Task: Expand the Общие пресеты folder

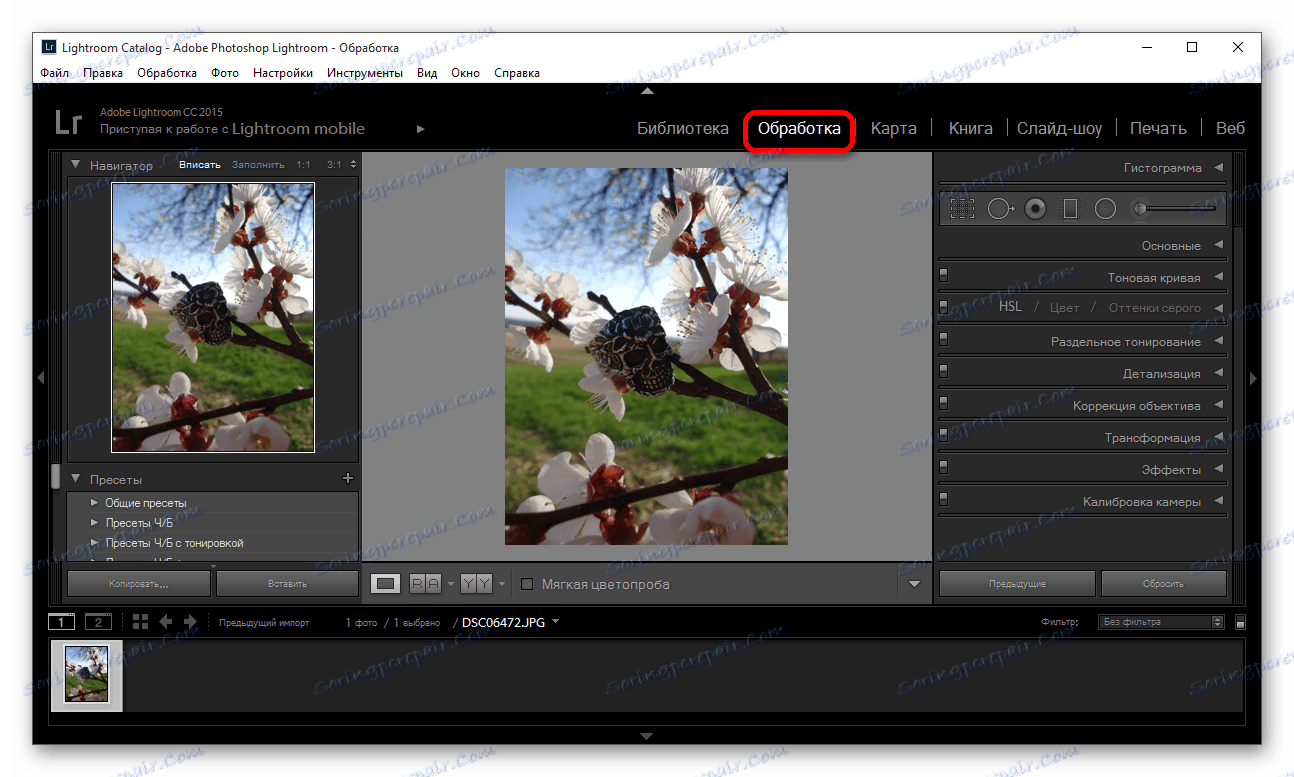Action: click(x=95, y=503)
